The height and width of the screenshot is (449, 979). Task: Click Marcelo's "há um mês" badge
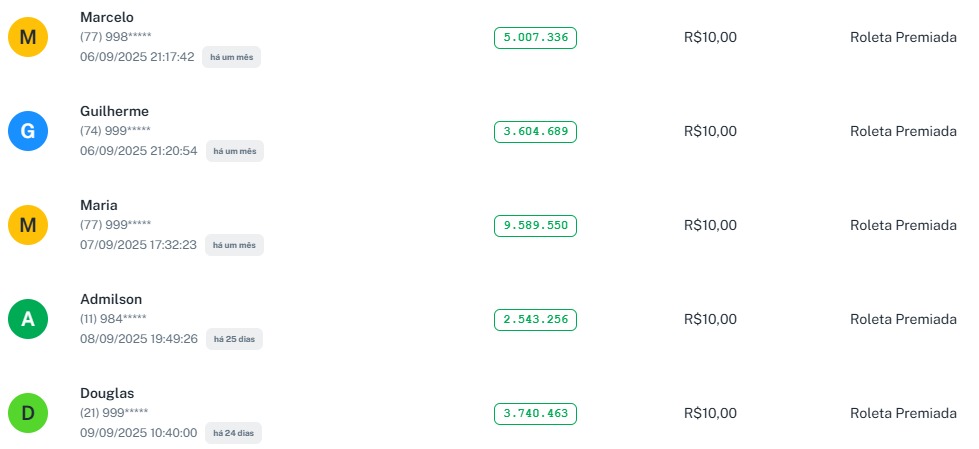pos(231,57)
